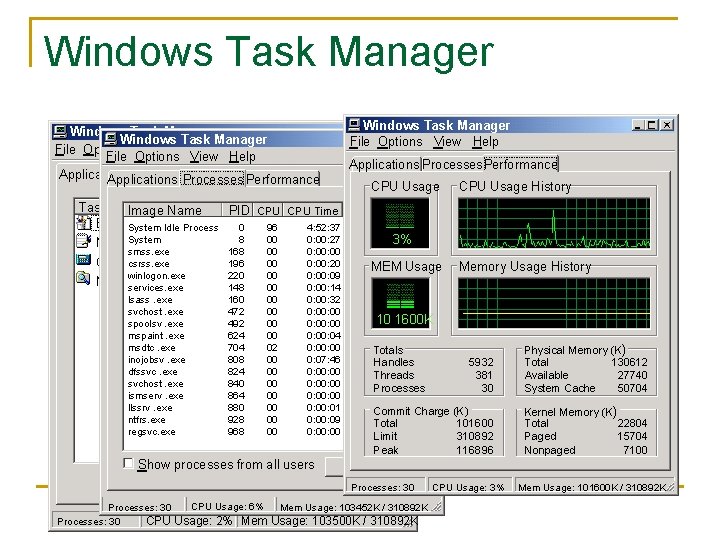This screenshot has width=720, height=540.
Task: Open View menu in middle Processes window
Action: click(x=204, y=157)
